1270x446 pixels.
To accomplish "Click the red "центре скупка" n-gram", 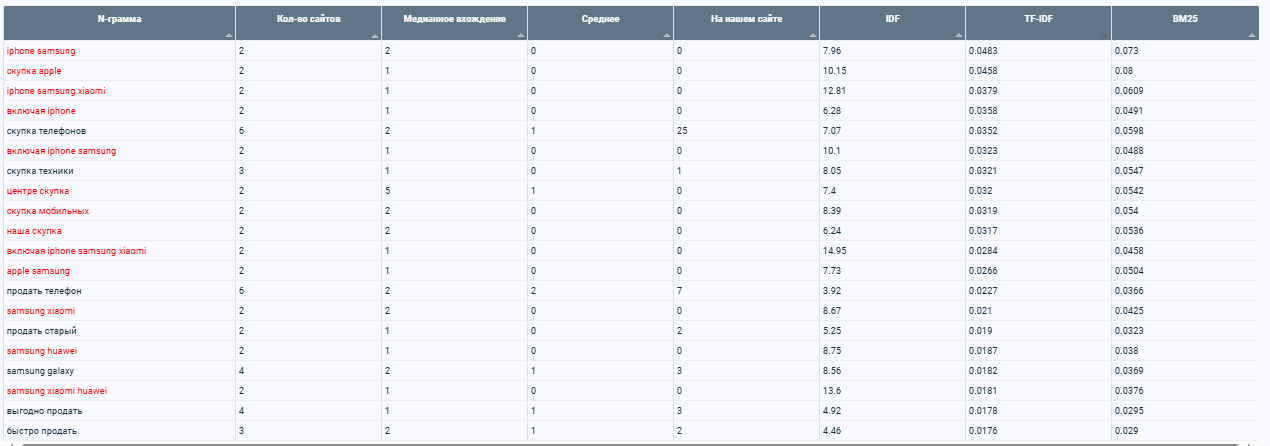I will [37, 191].
